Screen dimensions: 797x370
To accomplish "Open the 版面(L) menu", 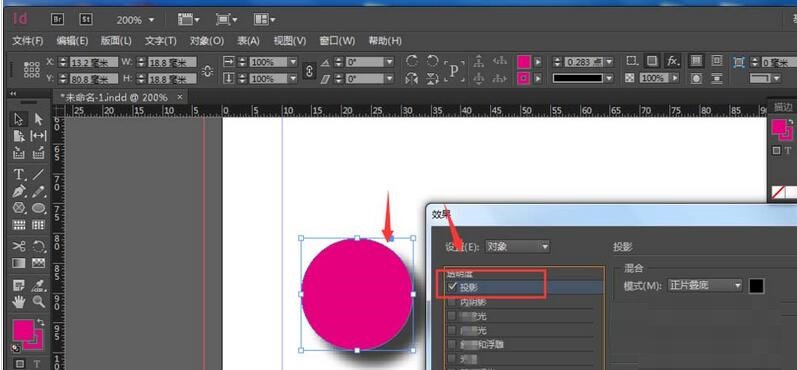I will coord(116,41).
